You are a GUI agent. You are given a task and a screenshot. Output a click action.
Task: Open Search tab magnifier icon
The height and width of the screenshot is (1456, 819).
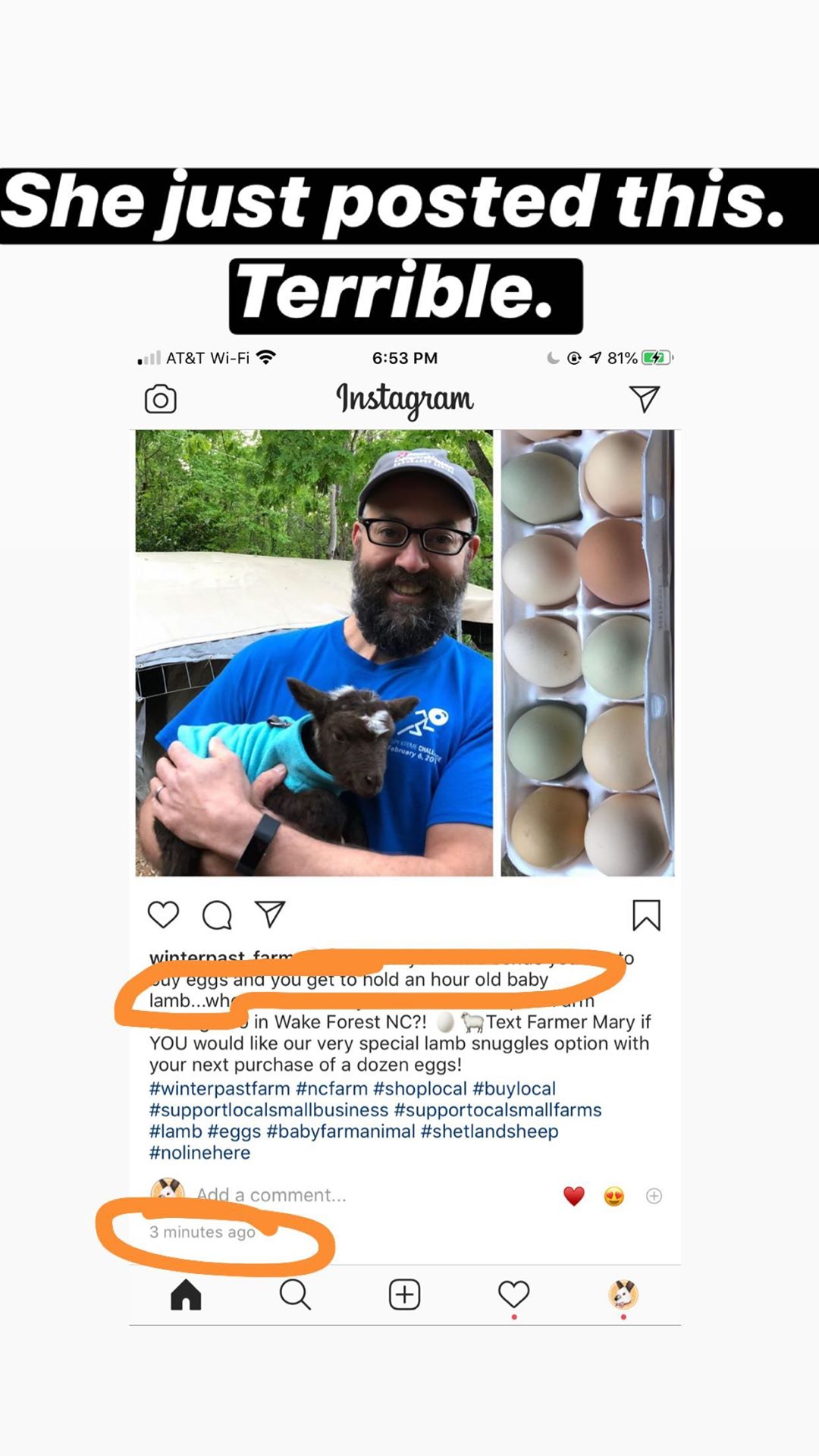(295, 1294)
